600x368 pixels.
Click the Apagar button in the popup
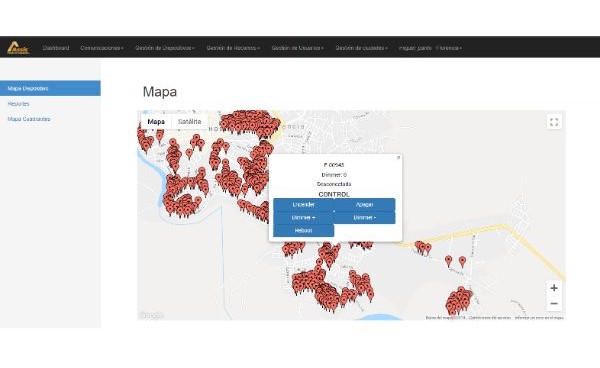(365, 205)
